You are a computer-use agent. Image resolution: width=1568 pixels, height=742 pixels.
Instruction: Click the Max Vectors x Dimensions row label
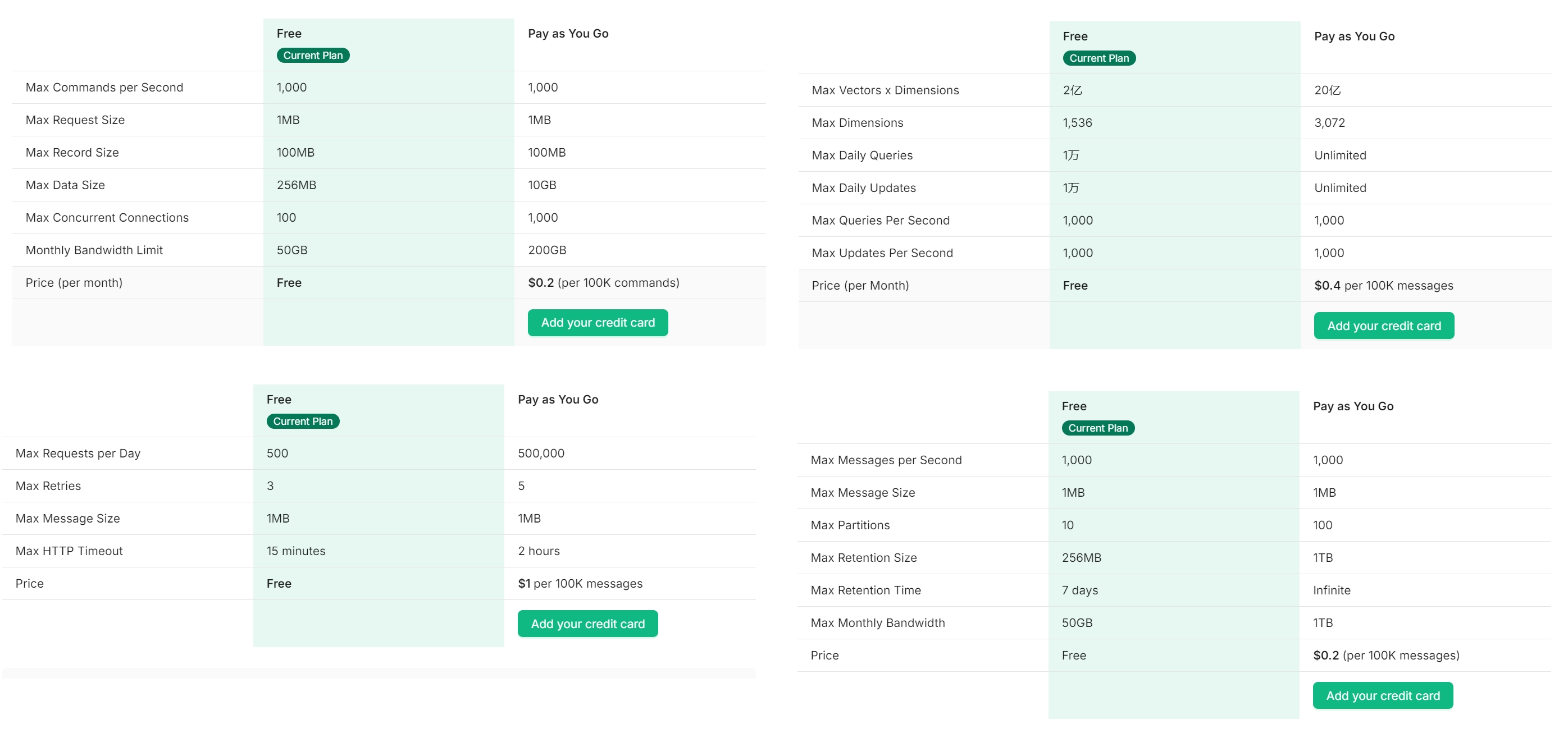pyautogui.click(x=885, y=90)
